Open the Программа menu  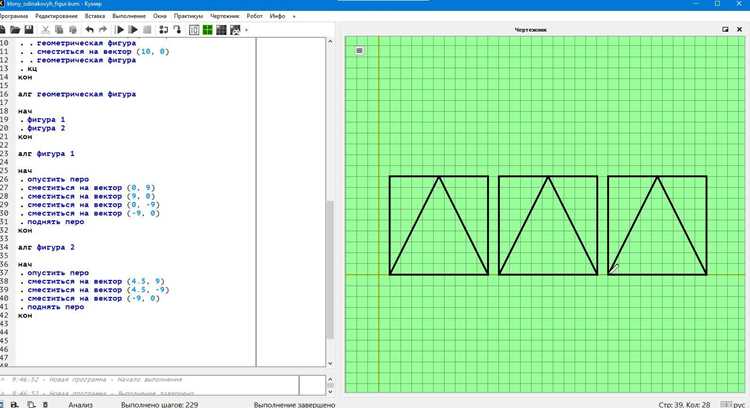click(x=14, y=16)
